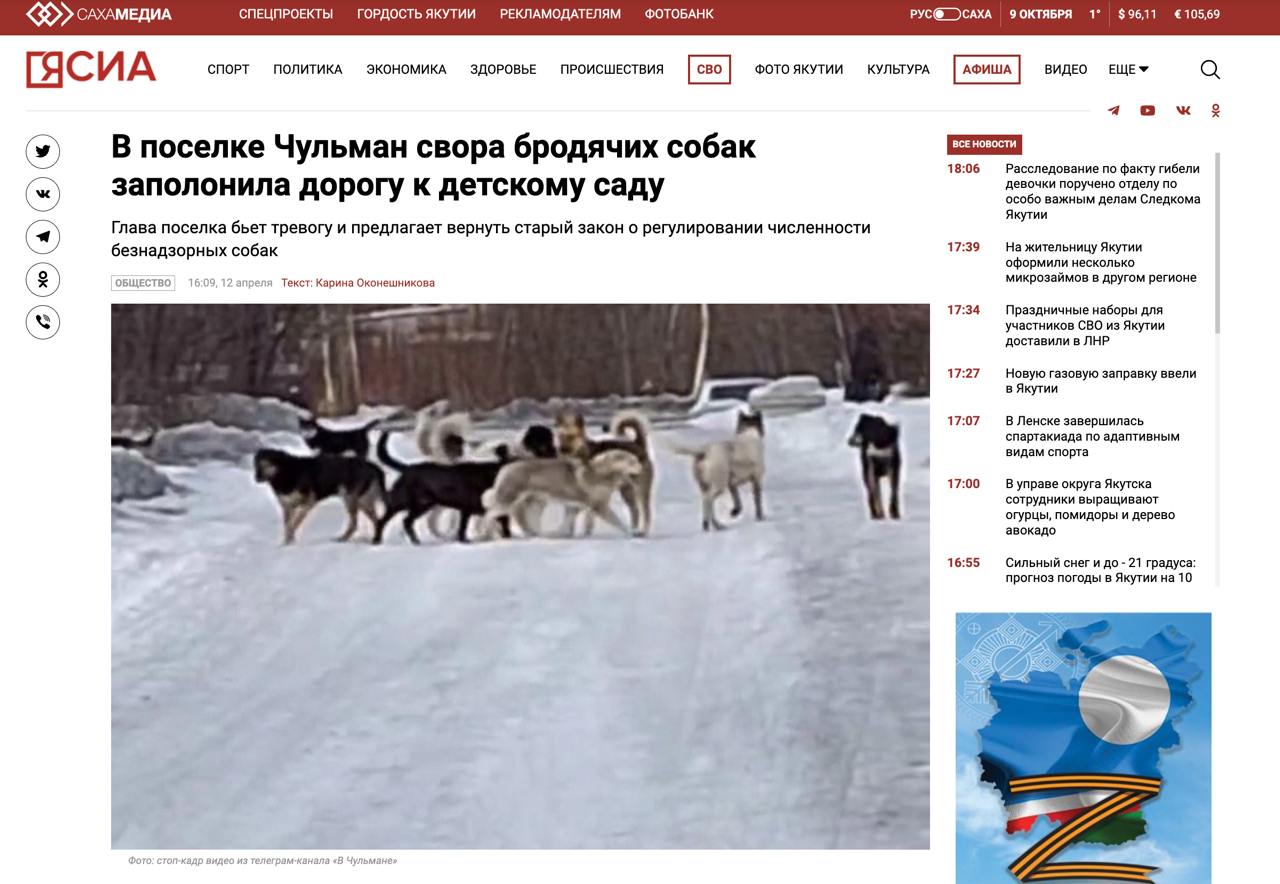Screen dimensions: 1280x884
Task: Click the news feed scrollbar
Action: pyautogui.click(x=1217, y=244)
